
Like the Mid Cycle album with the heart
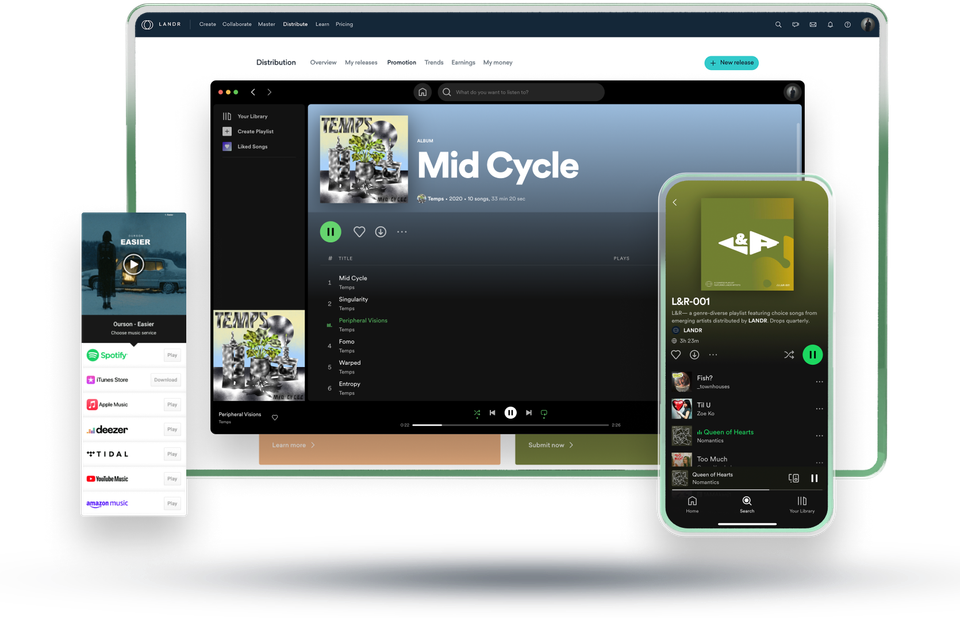pyautogui.click(x=359, y=231)
